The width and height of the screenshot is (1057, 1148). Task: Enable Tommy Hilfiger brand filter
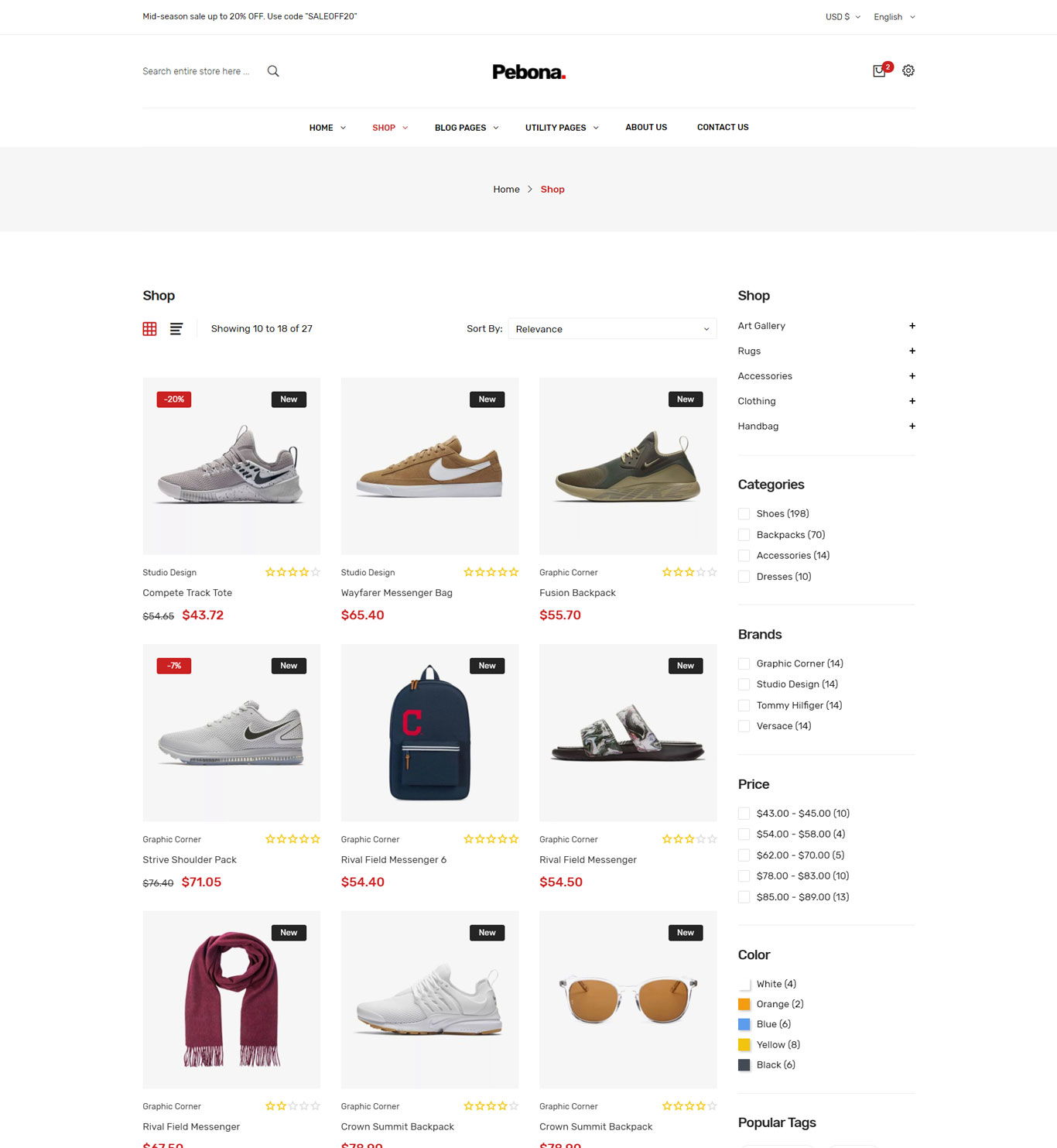(744, 705)
